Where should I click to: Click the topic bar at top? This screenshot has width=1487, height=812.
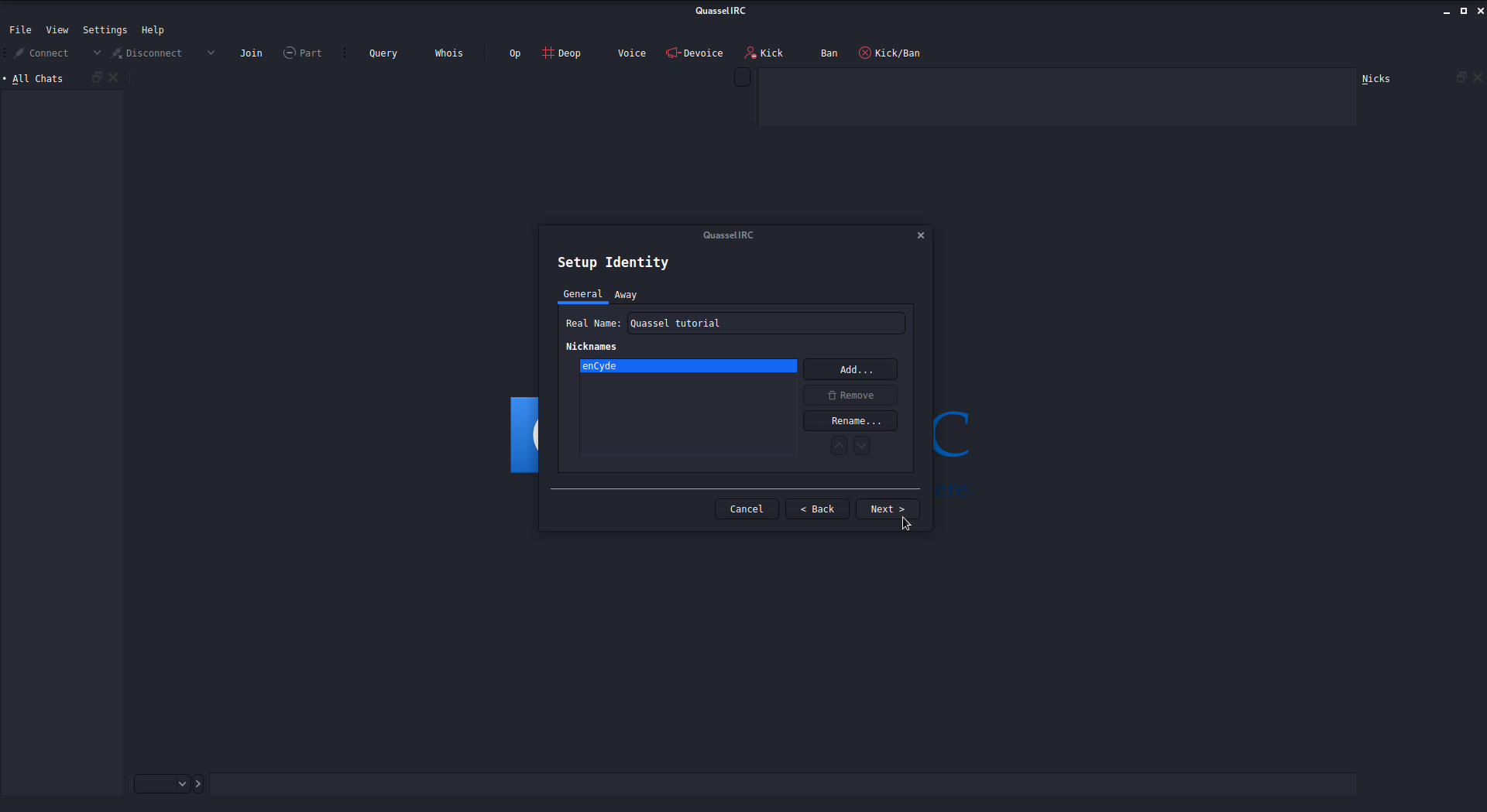[x=1056, y=97]
